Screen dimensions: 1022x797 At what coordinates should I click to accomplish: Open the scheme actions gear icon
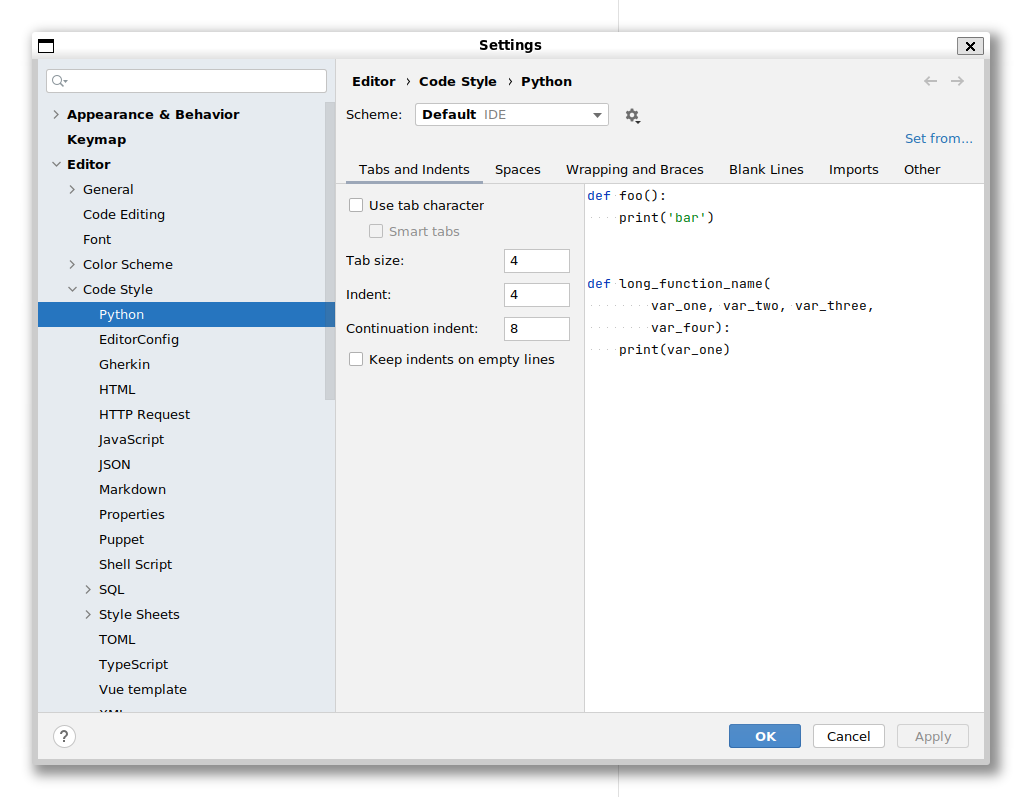632,116
